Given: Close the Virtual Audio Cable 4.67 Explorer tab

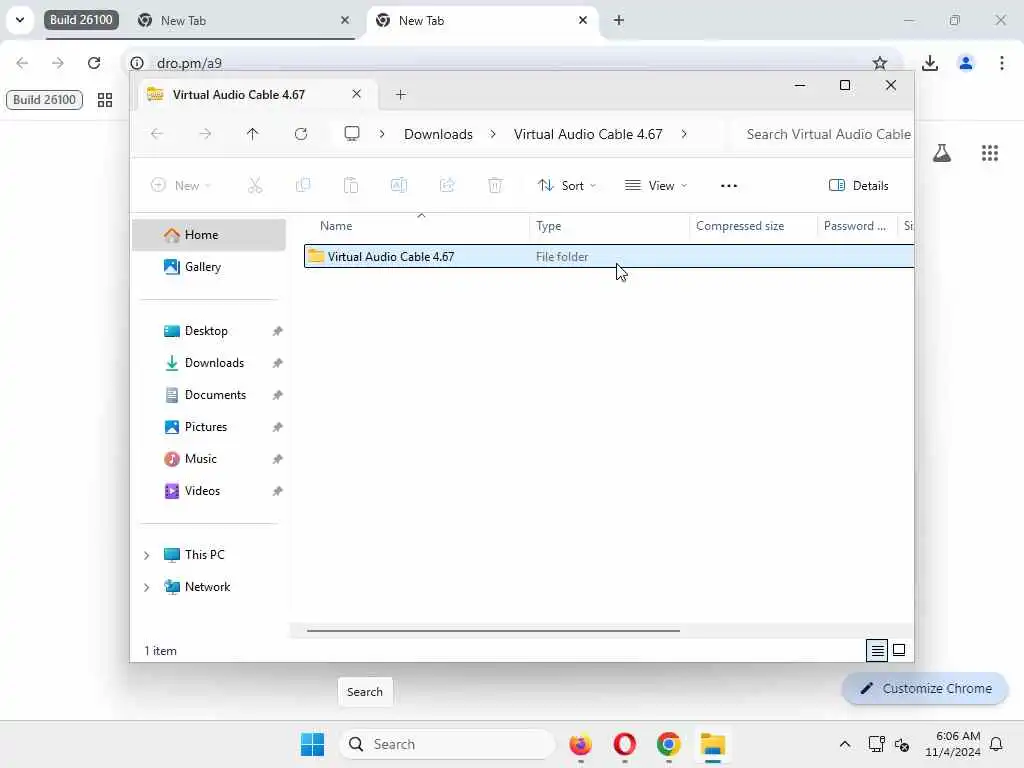Looking at the screenshot, I should tap(357, 94).
